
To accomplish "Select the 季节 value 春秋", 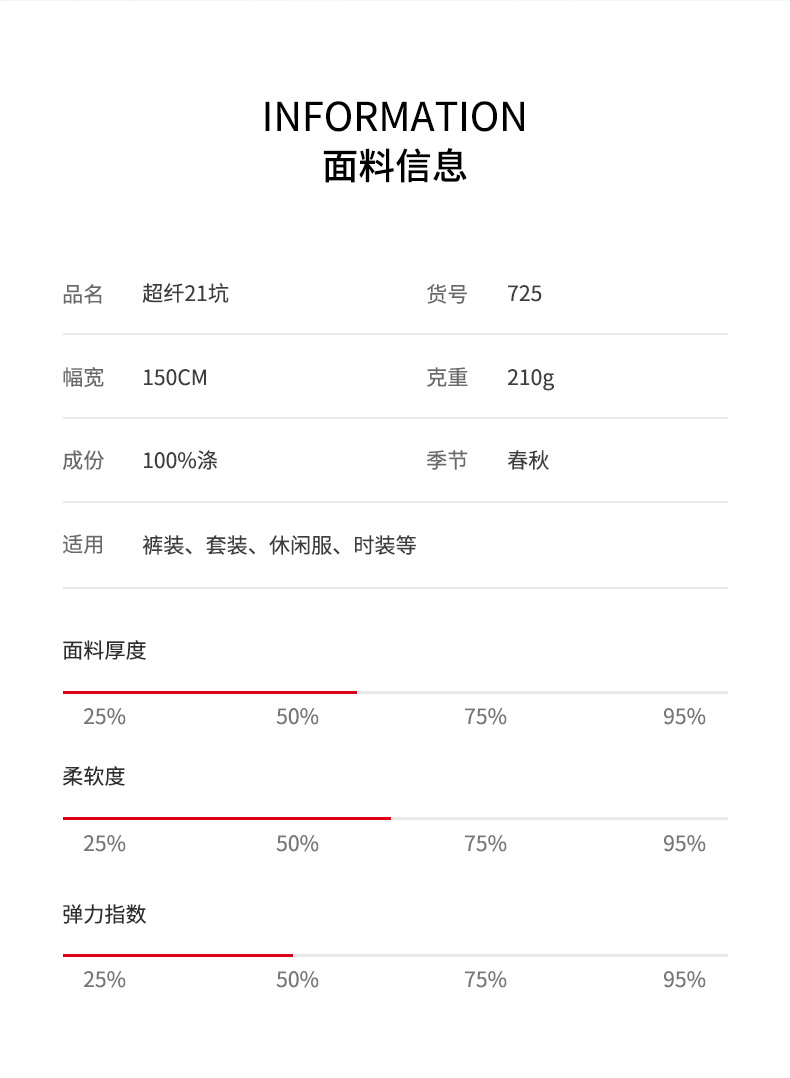I will (528, 461).
